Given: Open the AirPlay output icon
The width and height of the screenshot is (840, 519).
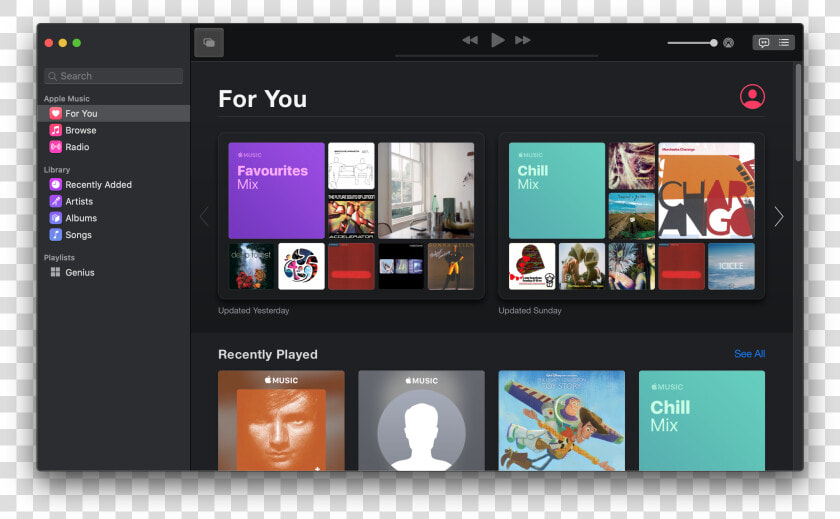Looking at the screenshot, I should pyautogui.click(x=729, y=43).
